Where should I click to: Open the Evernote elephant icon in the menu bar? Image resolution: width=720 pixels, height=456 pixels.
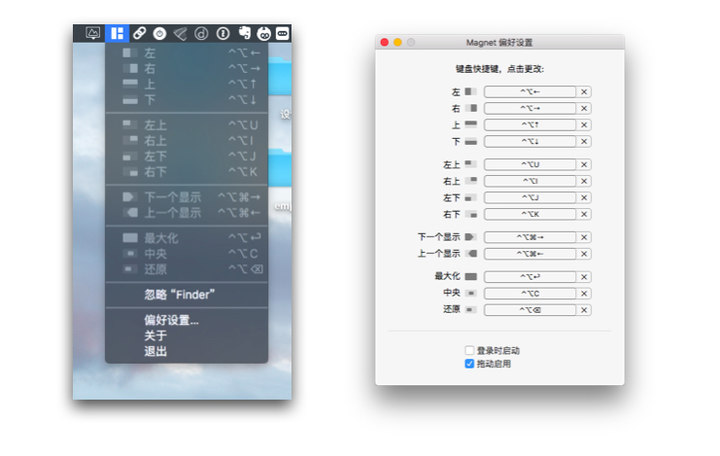pyautogui.click(x=244, y=33)
